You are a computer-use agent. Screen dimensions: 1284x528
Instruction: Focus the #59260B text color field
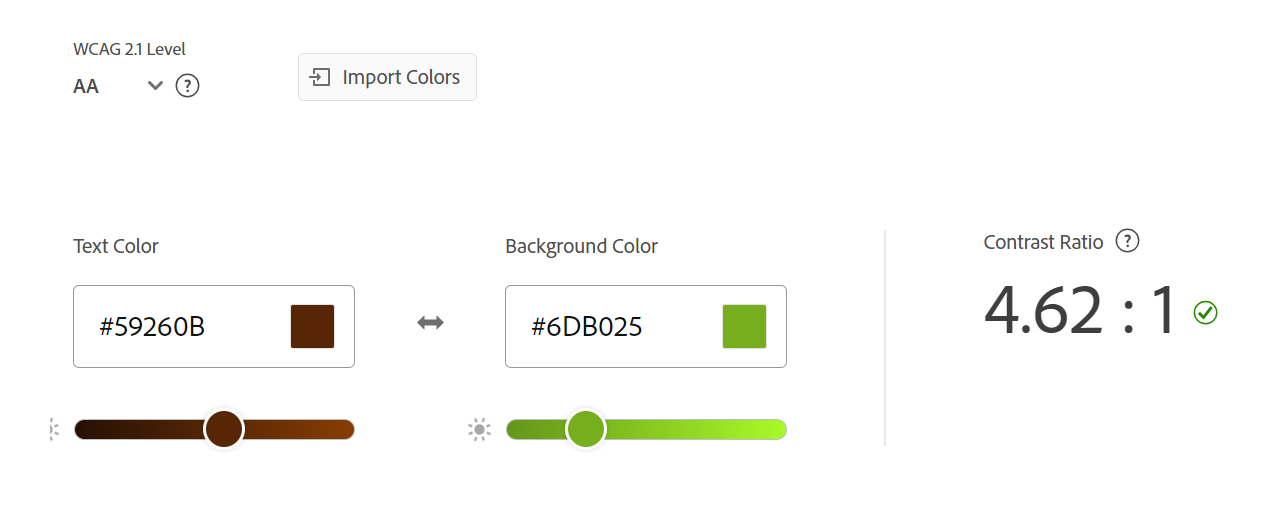(x=180, y=326)
